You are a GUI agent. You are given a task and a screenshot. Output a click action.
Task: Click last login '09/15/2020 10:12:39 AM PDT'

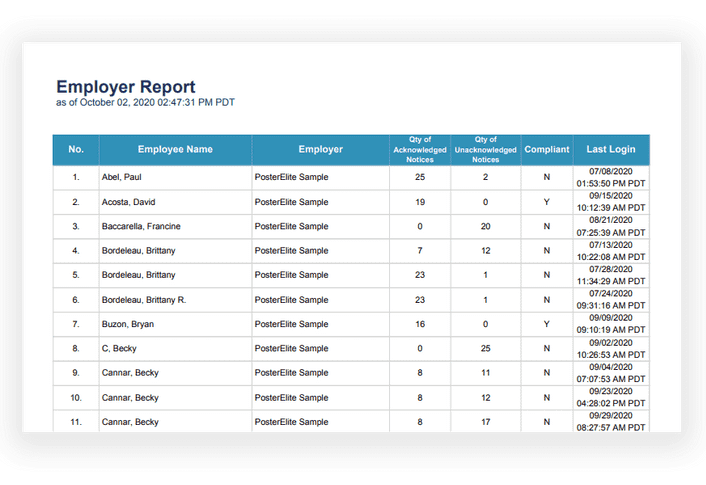pyautogui.click(x=611, y=202)
